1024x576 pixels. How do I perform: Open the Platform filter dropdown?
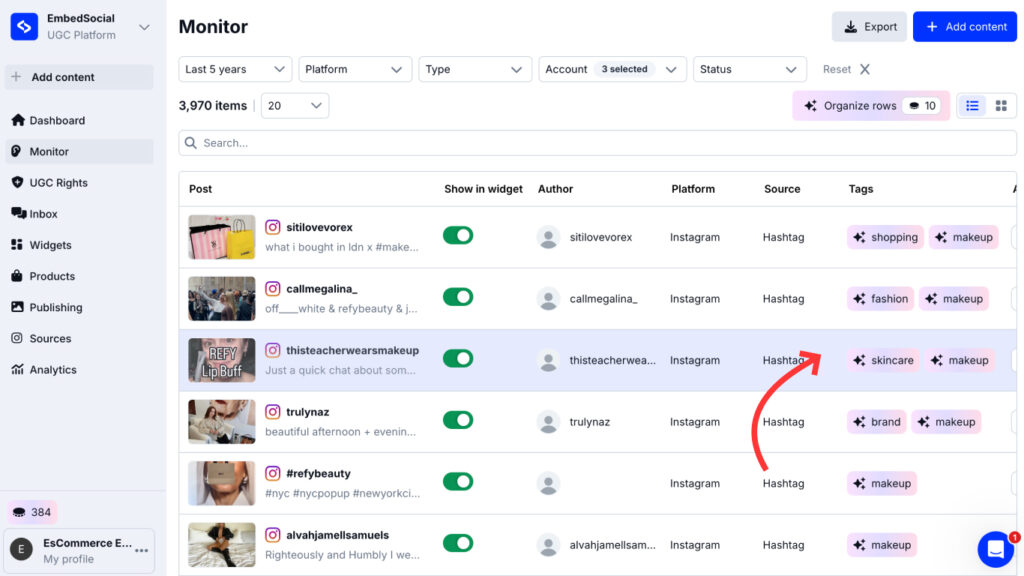pyautogui.click(x=355, y=69)
